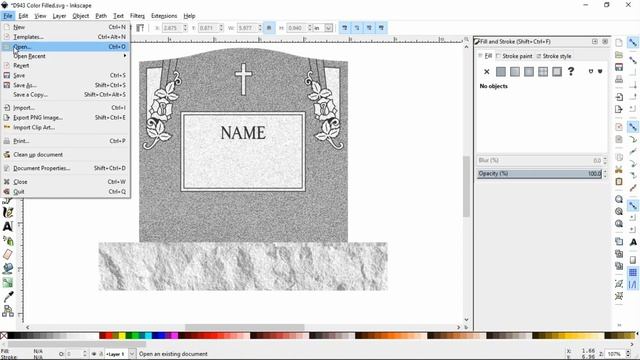640x360 pixels.
Task: Expand the Open Recent submenu arrow
Action: click(x=125, y=56)
